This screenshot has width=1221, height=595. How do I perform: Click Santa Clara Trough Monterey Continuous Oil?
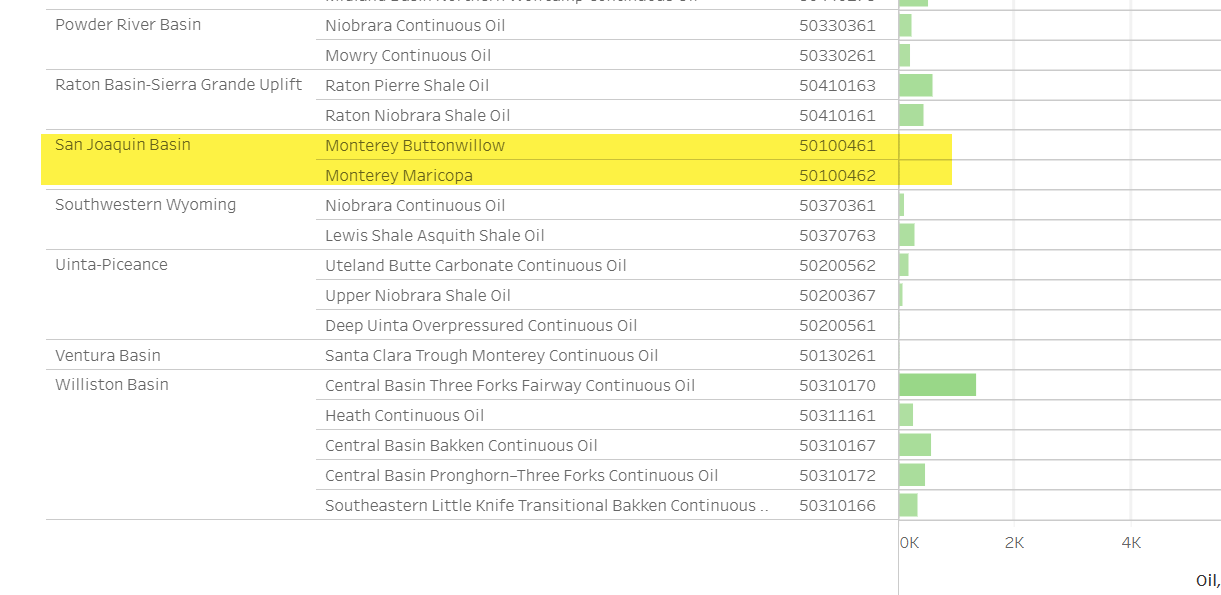pos(491,356)
